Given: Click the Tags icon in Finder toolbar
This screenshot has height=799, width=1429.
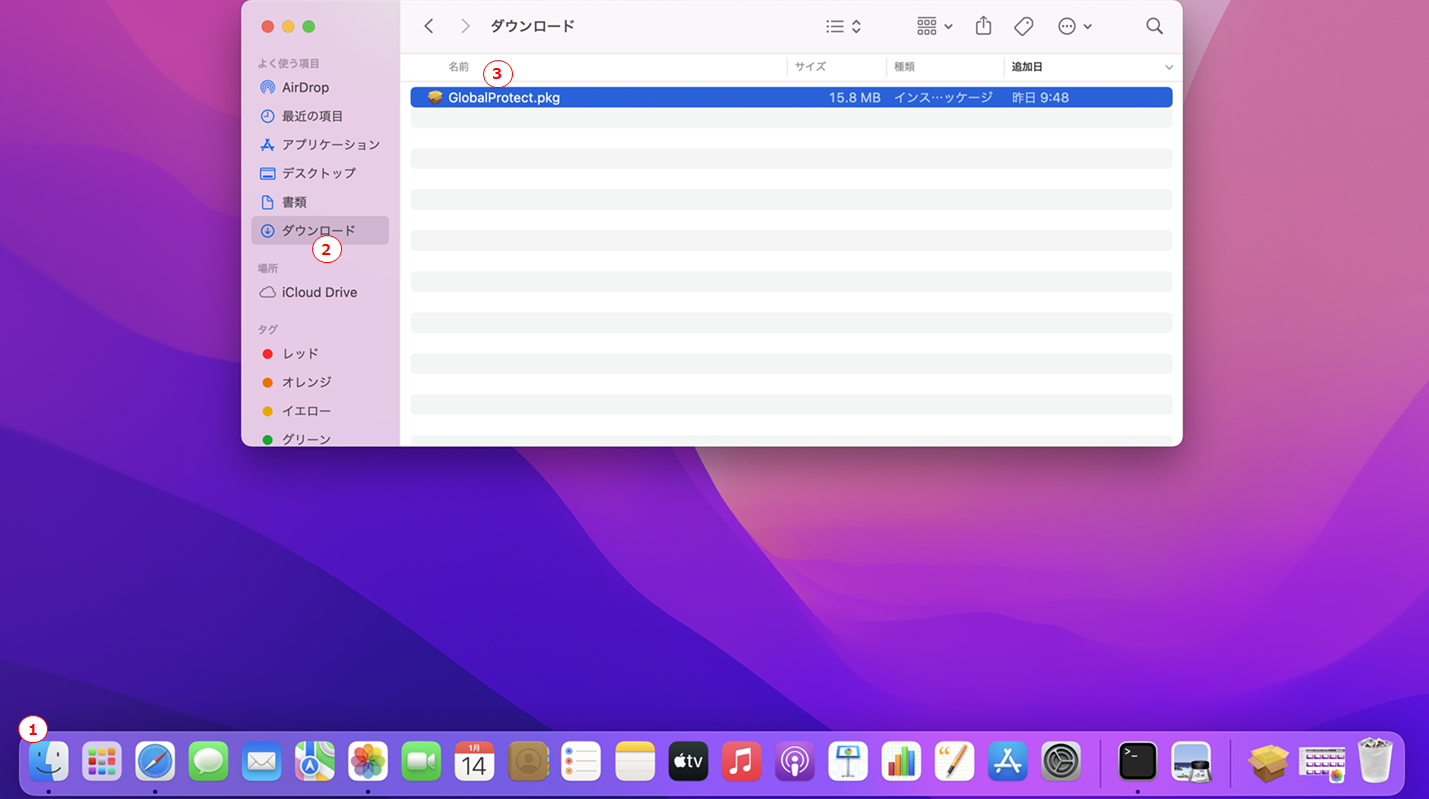Looking at the screenshot, I should click(x=1023, y=26).
